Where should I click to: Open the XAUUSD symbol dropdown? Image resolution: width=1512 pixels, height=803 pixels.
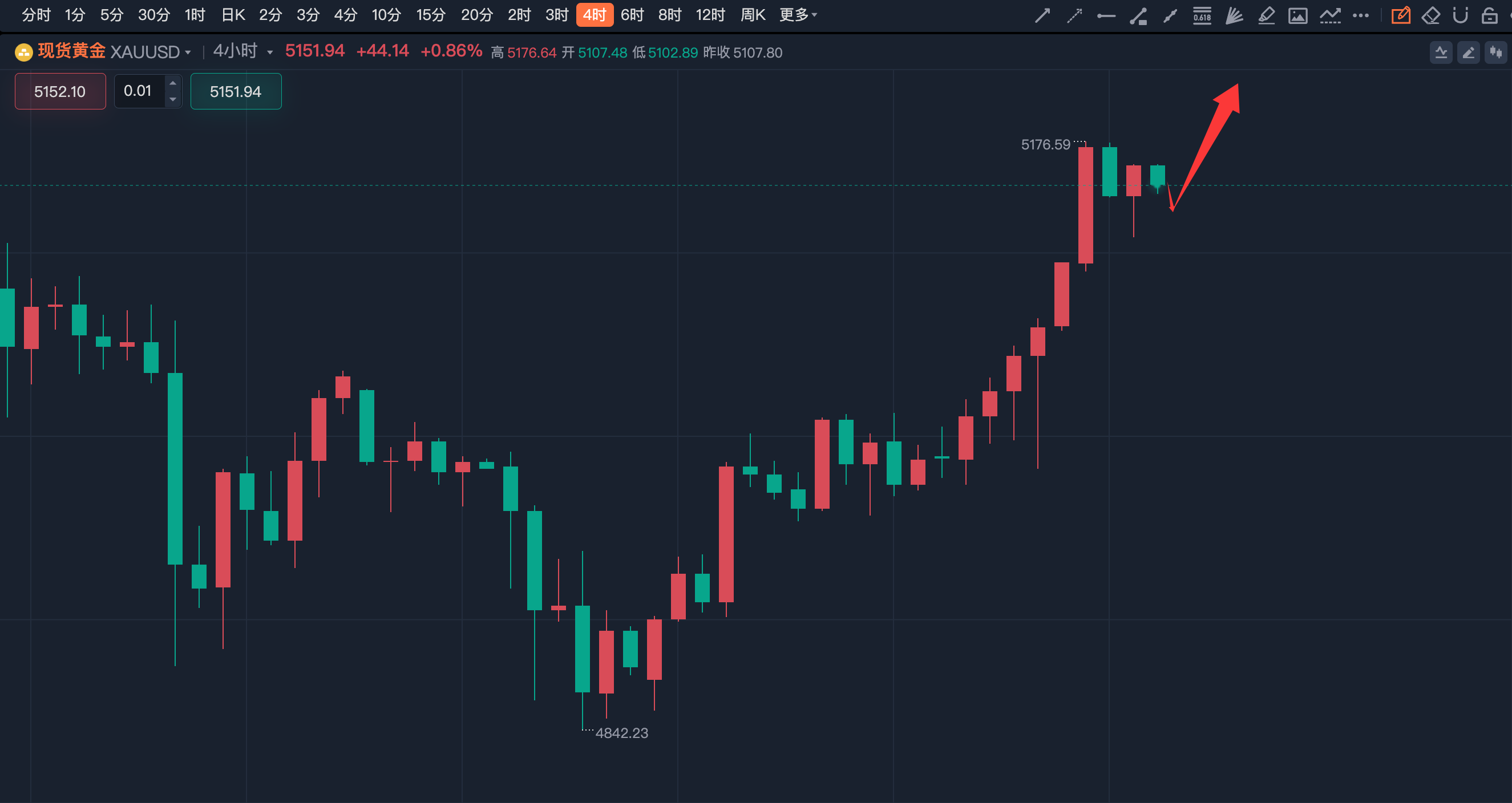click(150, 52)
